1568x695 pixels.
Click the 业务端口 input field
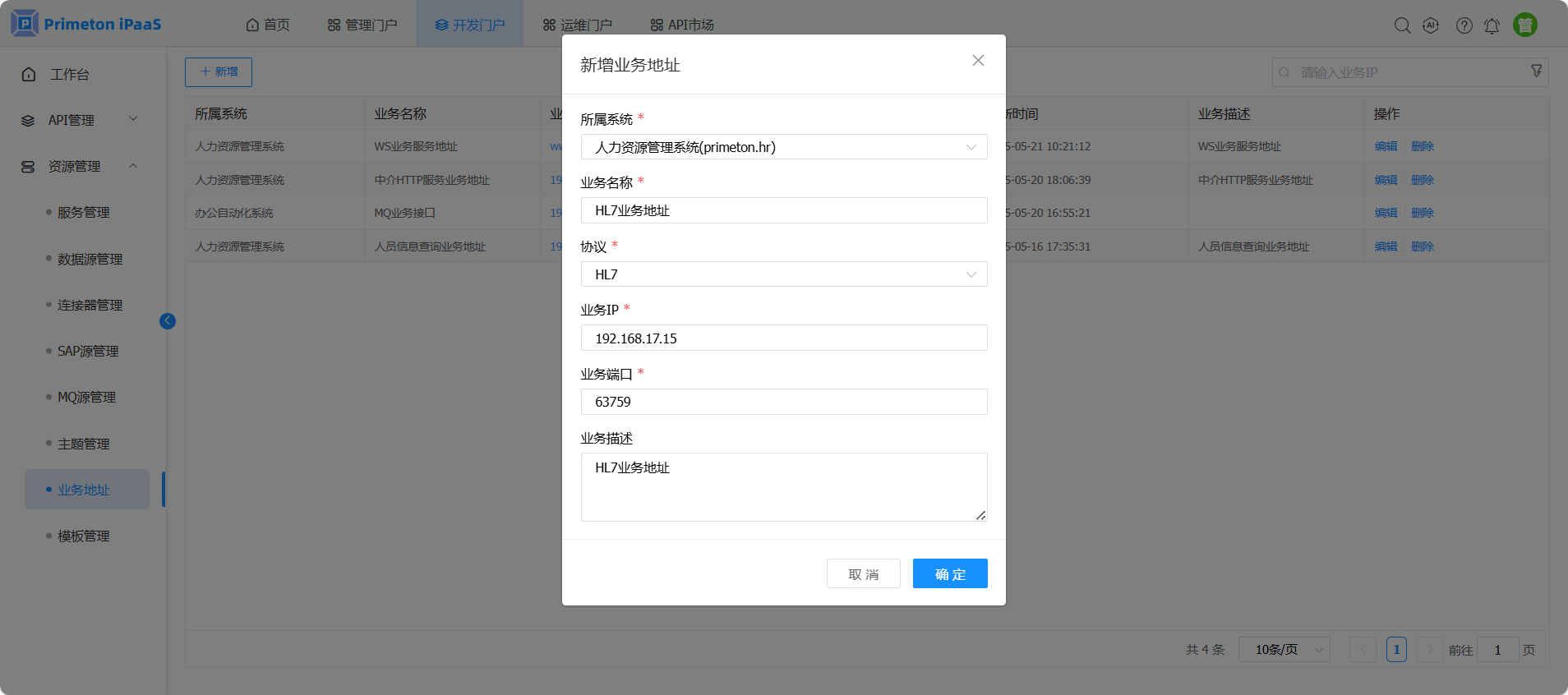783,402
